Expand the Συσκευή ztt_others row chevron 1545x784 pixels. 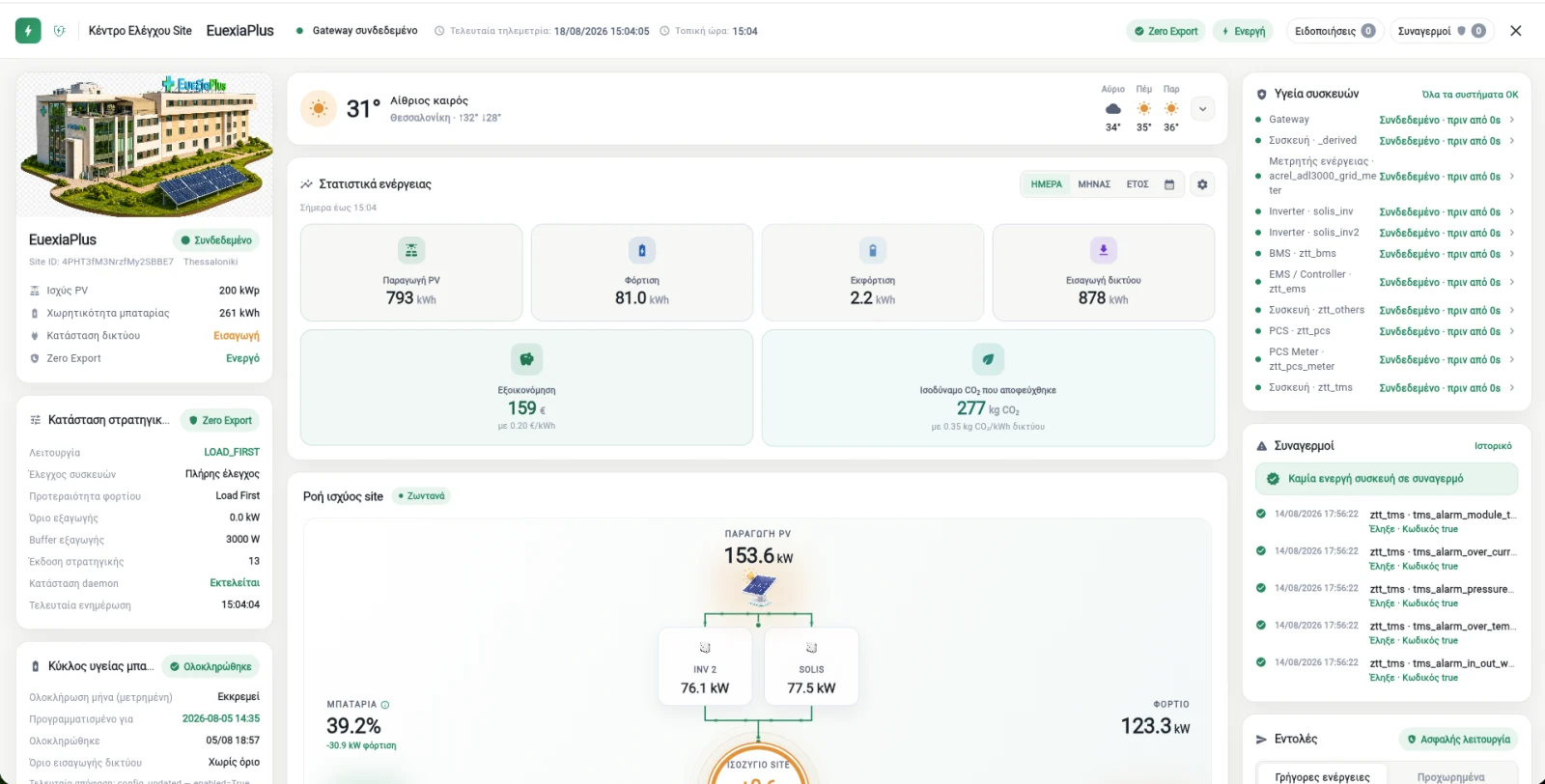(1511, 310)
